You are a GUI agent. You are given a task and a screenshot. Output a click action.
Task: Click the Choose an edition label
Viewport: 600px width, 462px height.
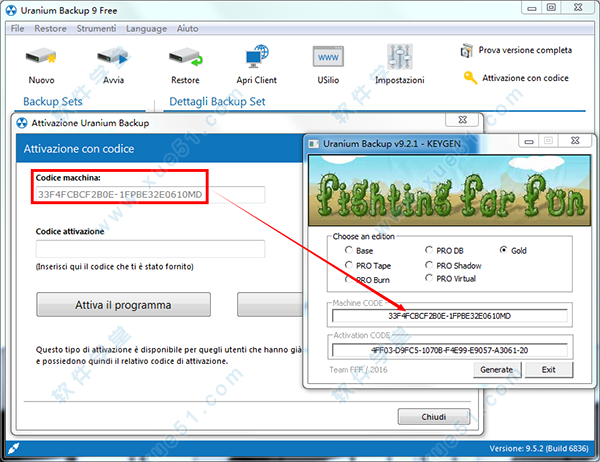364,236
